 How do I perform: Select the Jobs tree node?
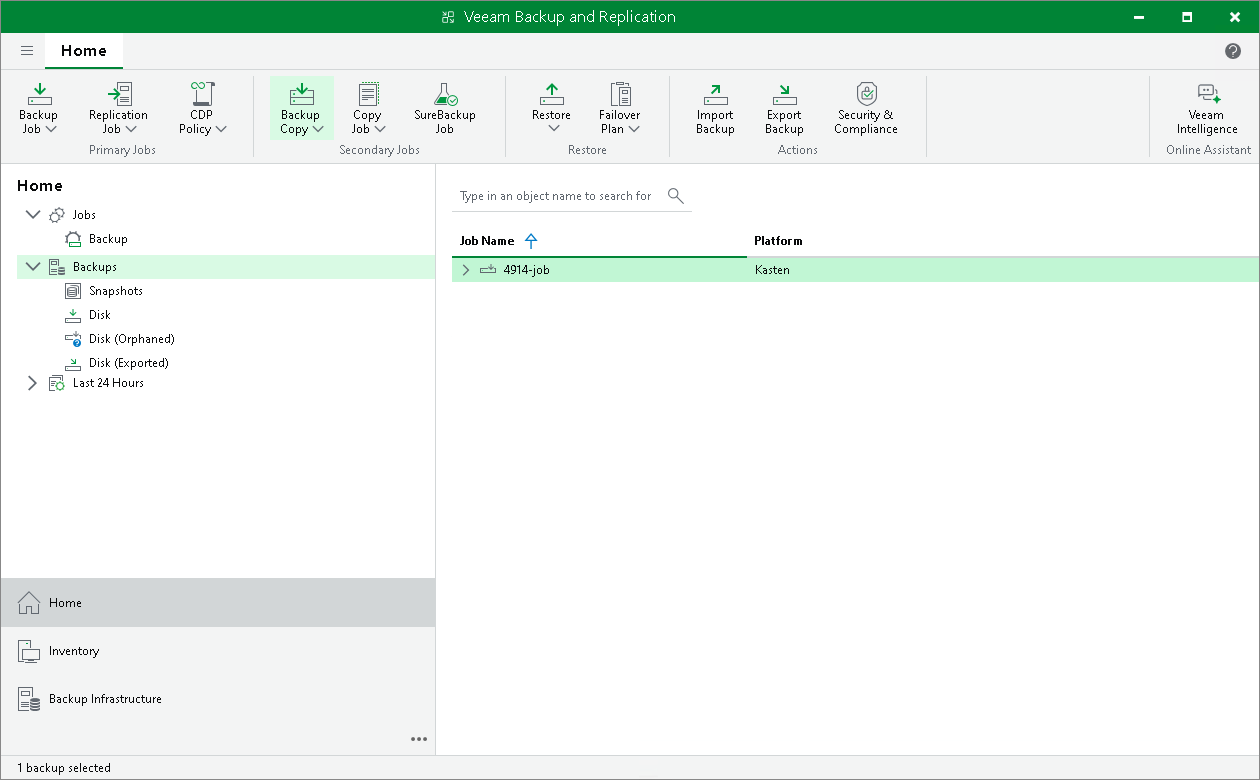(x=84, y=215)
